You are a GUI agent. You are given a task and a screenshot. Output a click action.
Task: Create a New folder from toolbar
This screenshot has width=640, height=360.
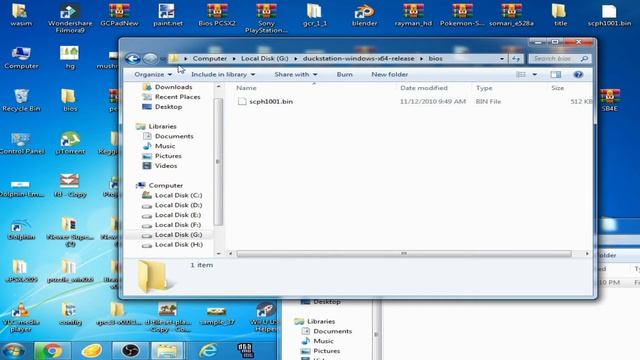click(389, 75)
